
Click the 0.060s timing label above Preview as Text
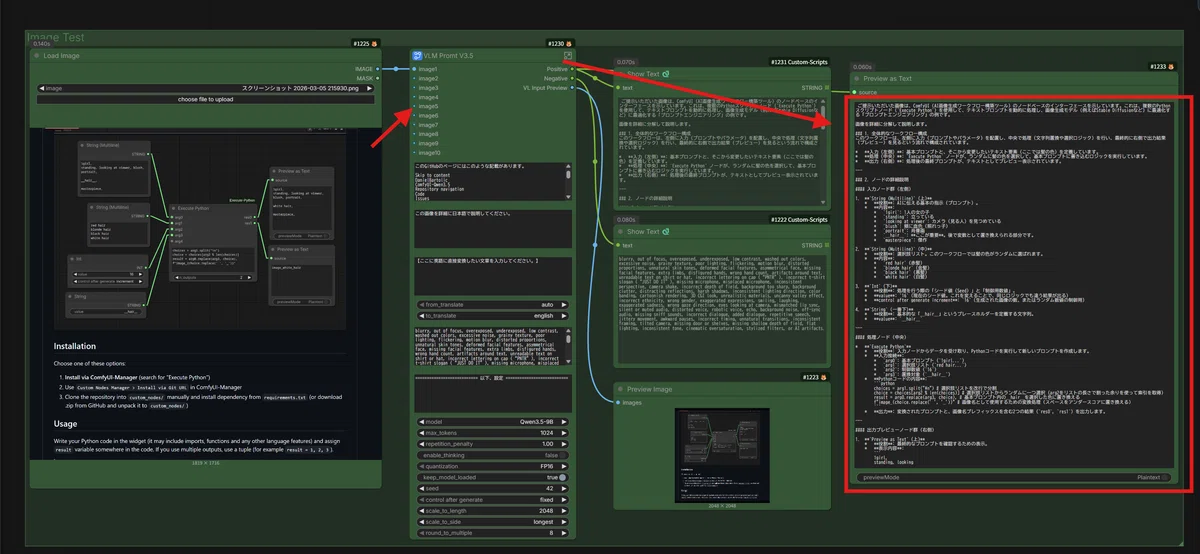tap(861, 67)
